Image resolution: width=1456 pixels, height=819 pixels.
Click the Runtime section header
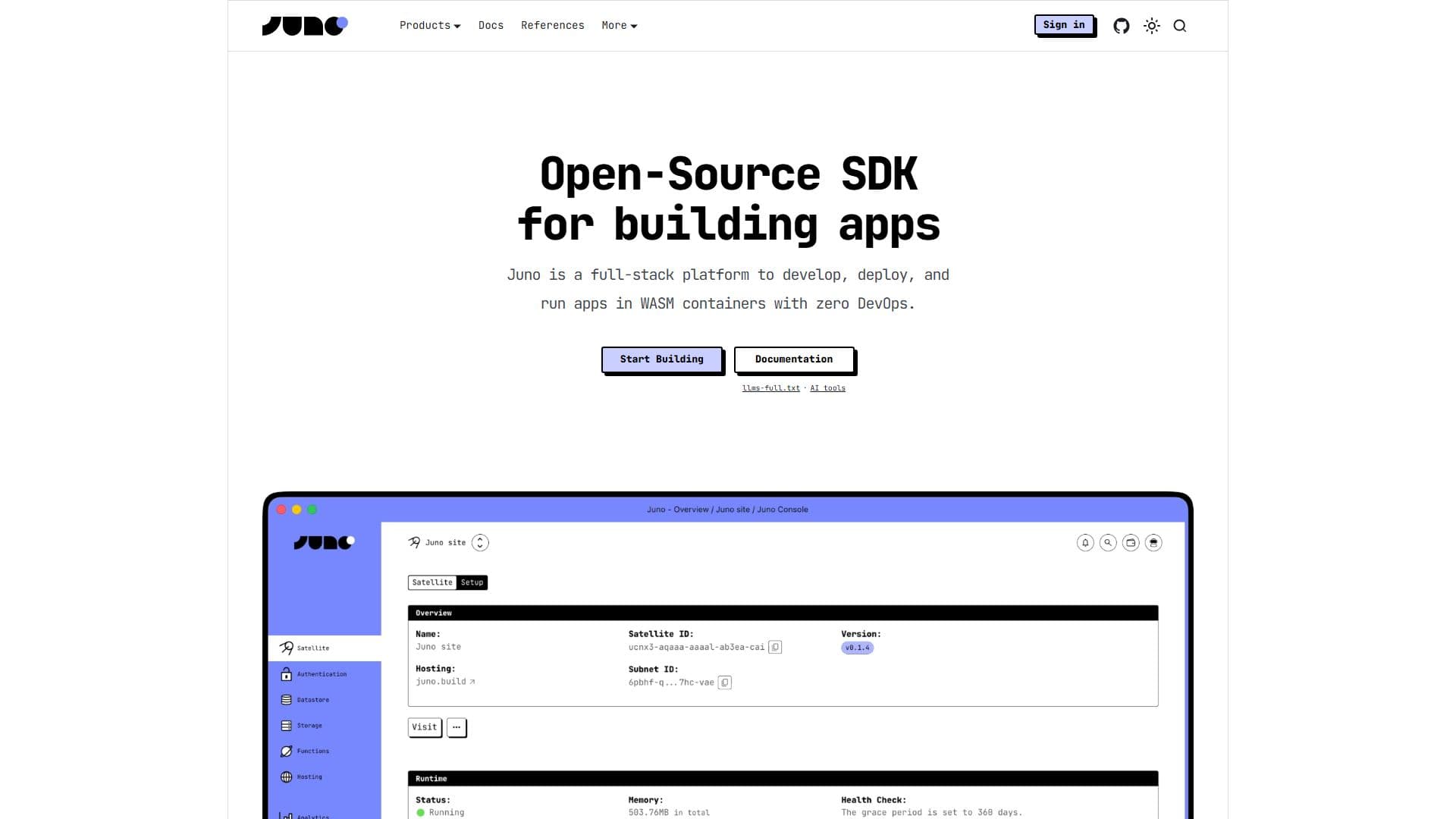click(783, 779)
